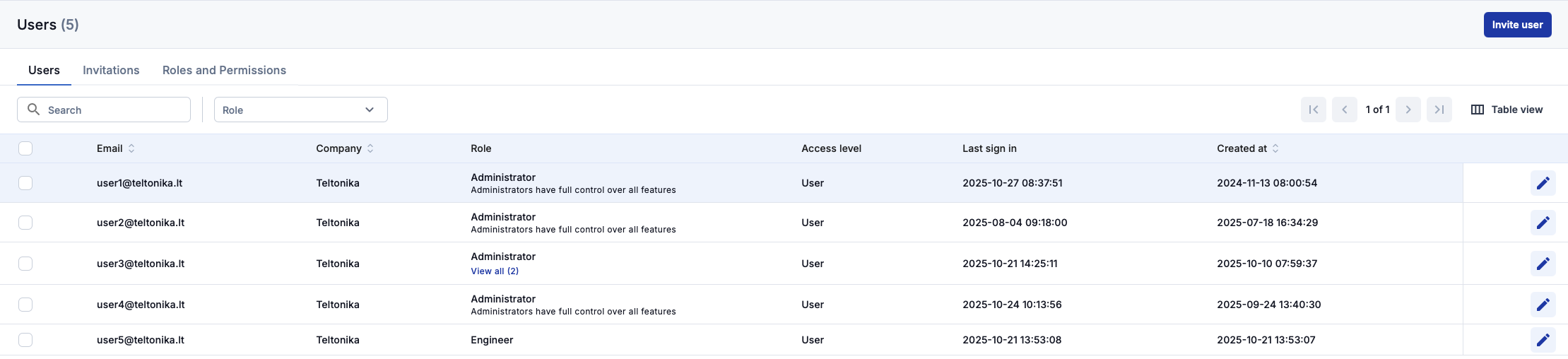Select all users with header checkbox

(x=25, y=148)
